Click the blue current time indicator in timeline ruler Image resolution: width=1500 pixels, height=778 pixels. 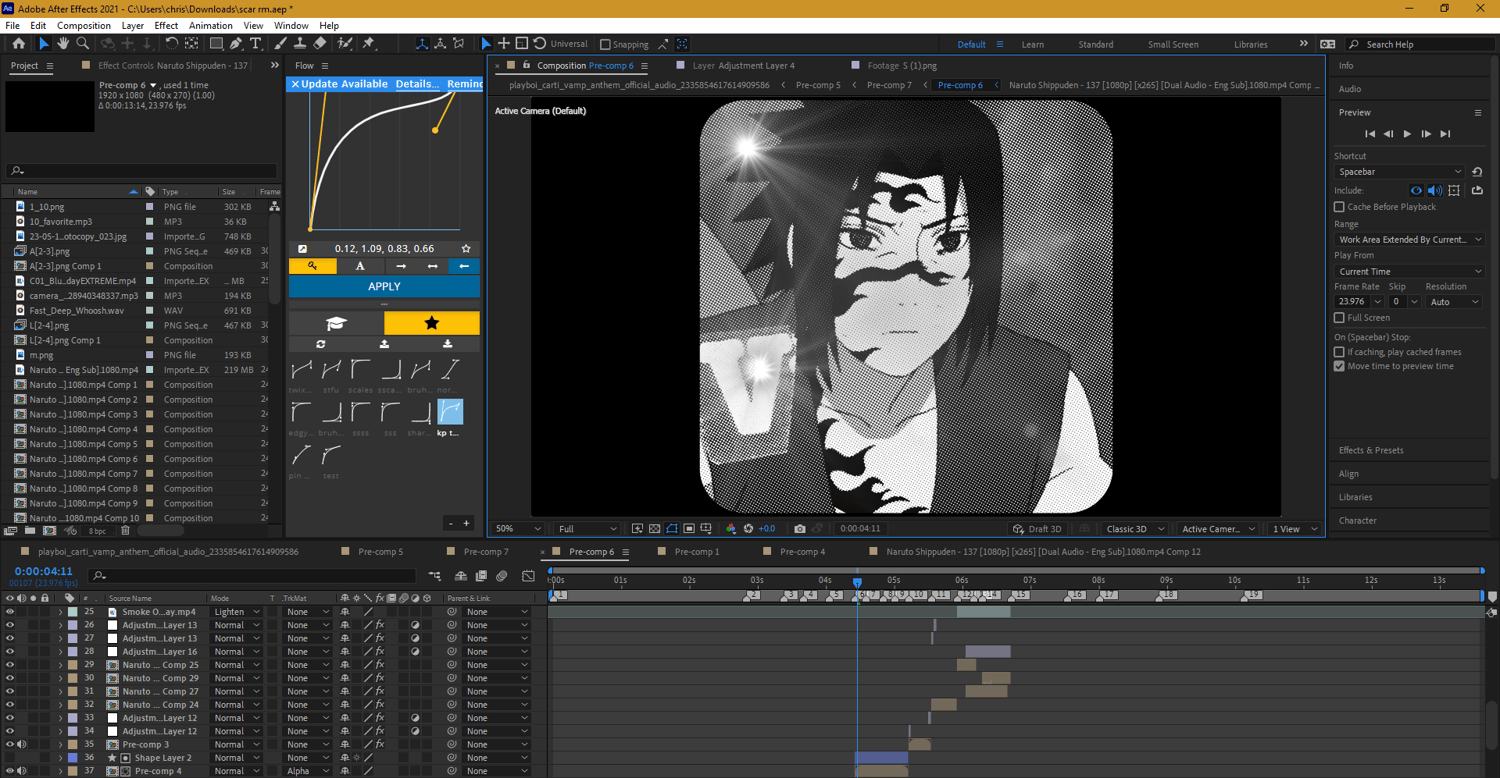click(857, 582)
